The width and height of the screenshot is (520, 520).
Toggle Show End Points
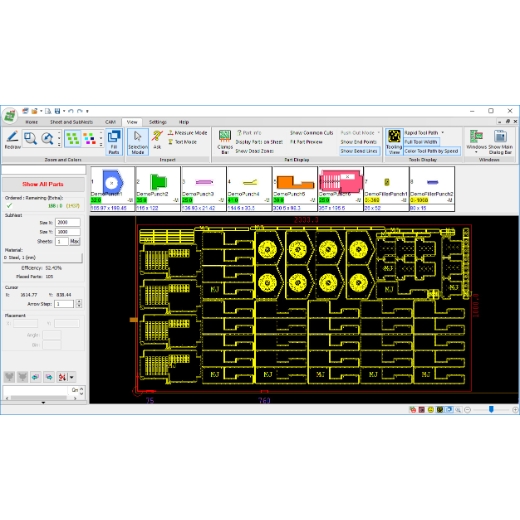pos(358,142)
